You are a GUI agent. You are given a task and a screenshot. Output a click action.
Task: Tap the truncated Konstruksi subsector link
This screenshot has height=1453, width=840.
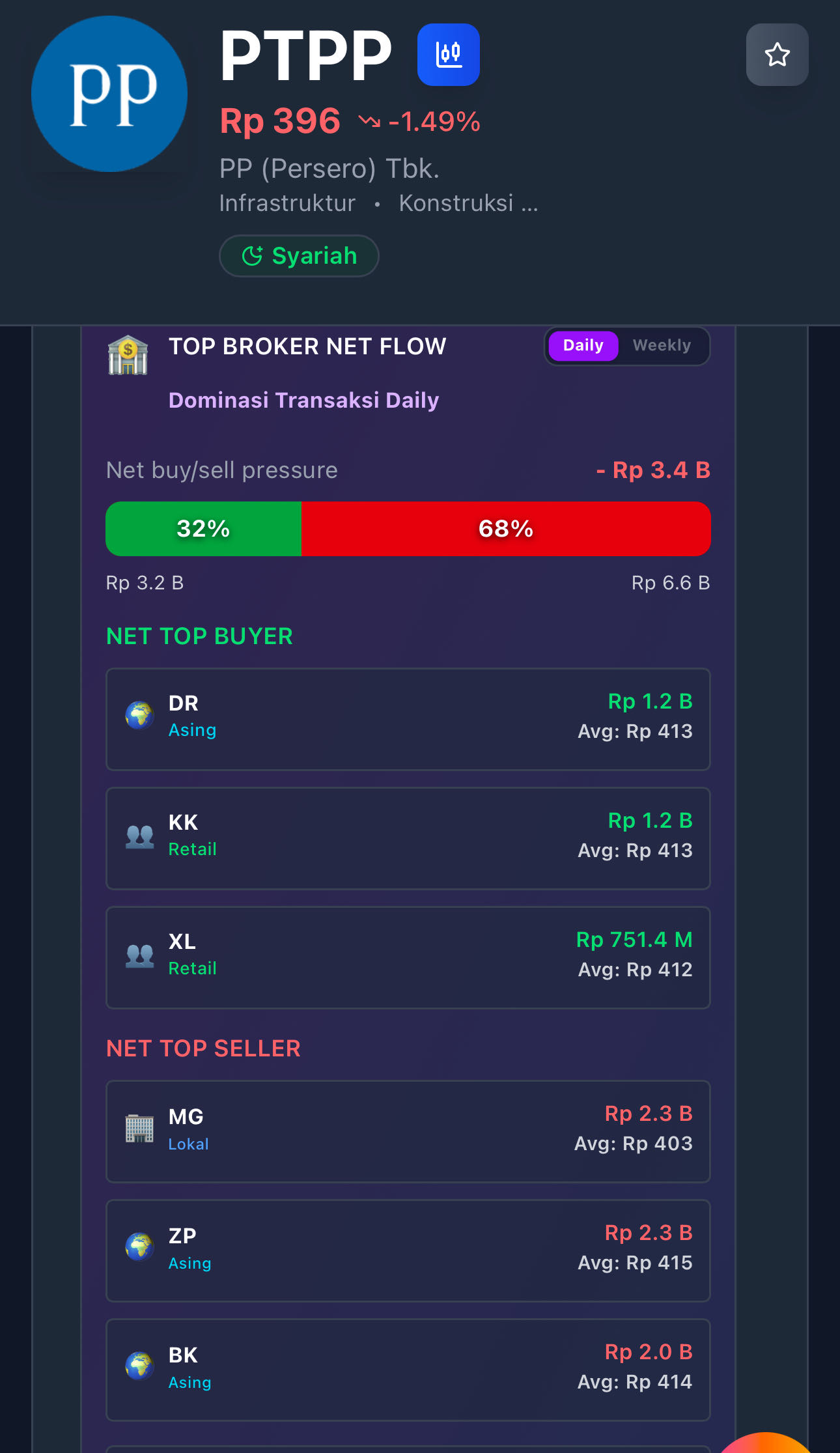[x=468, y=203]
